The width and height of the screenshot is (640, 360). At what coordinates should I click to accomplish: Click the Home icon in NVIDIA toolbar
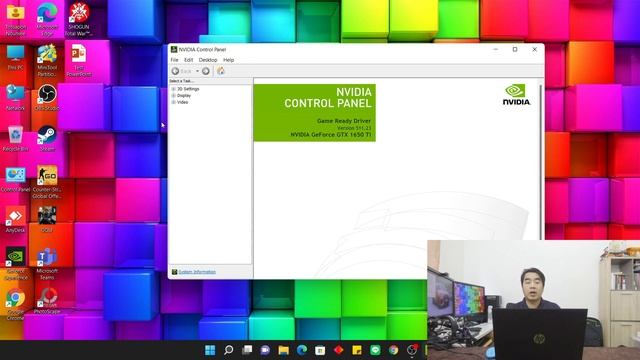pos(221,71)
